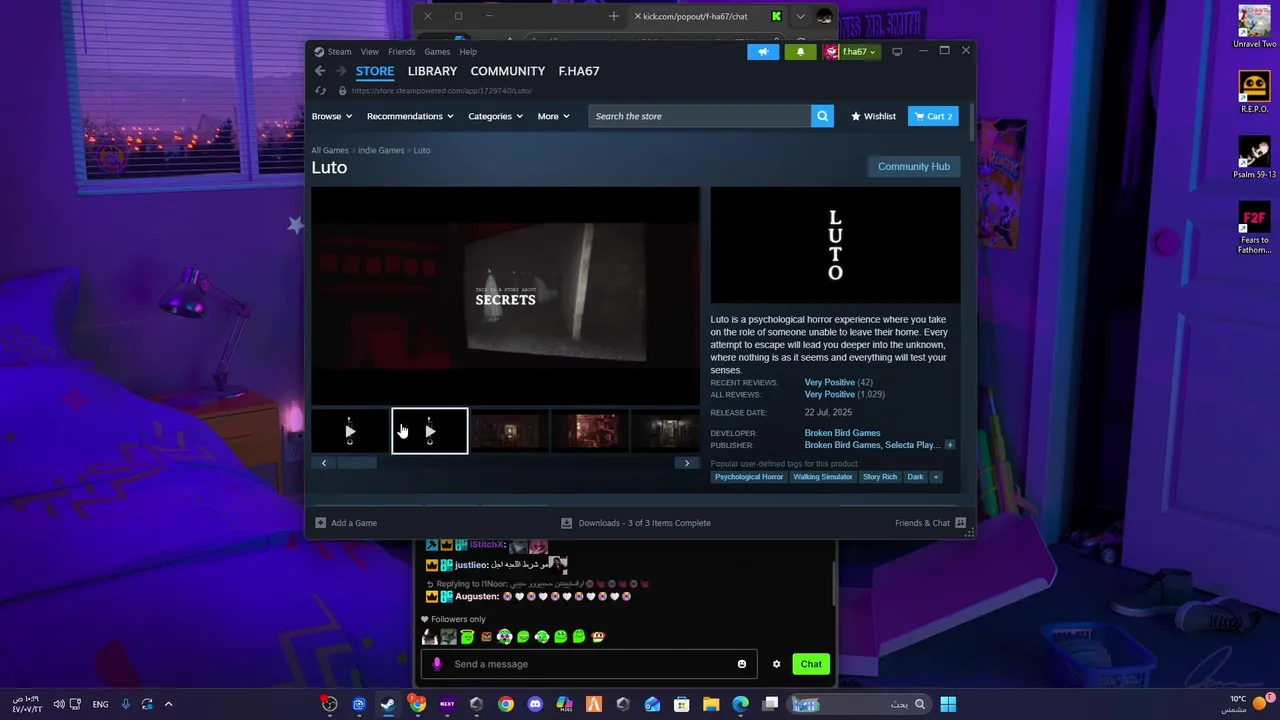
Task: Reload the Steam store page
Action: [x=320, y=91]
